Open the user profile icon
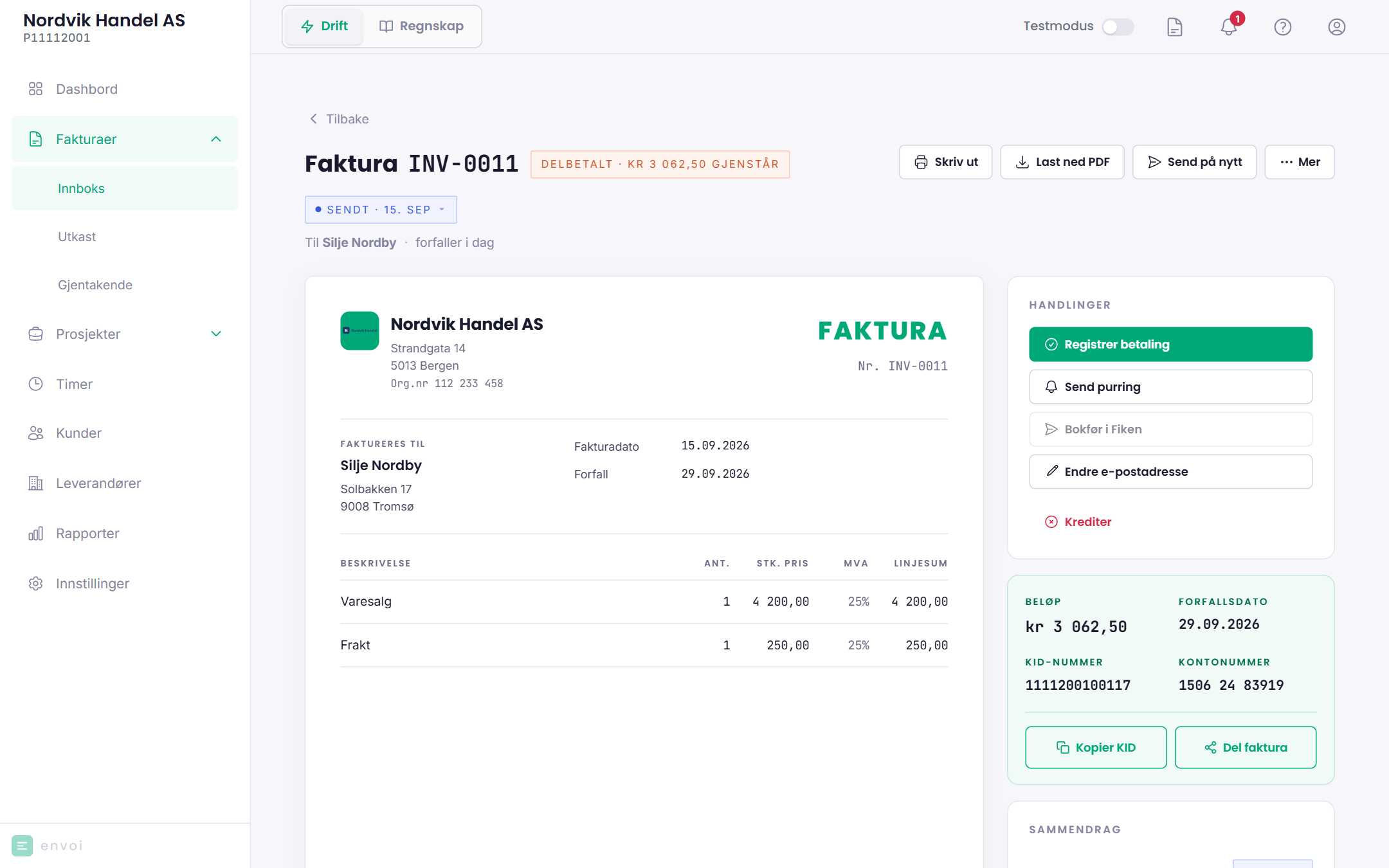 [x=1336, y=26]
